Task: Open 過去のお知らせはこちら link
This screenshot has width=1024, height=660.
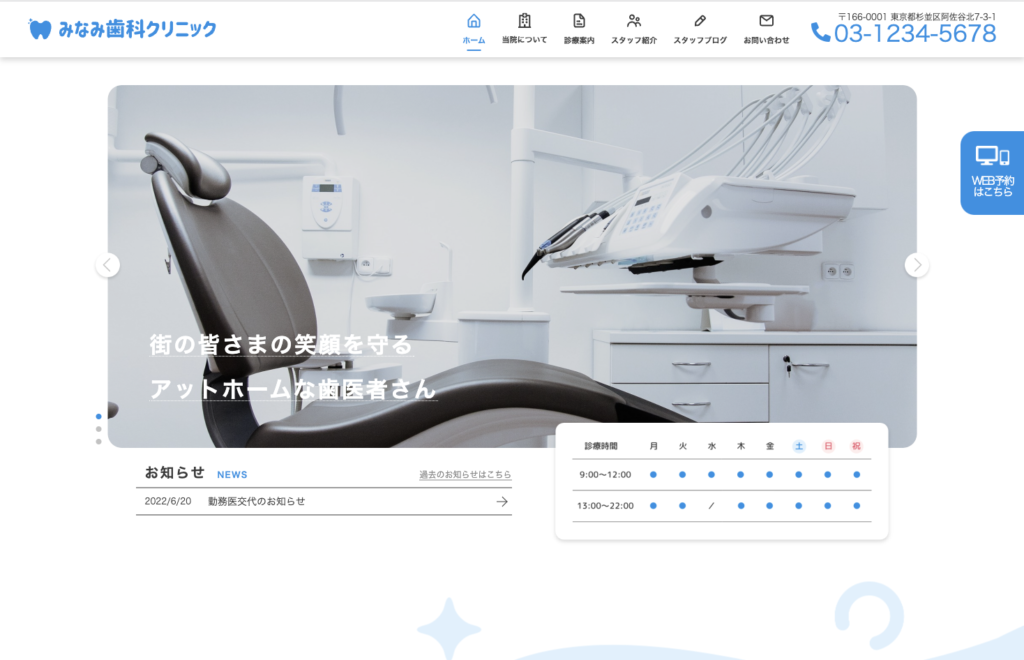Action: point(465,474)
